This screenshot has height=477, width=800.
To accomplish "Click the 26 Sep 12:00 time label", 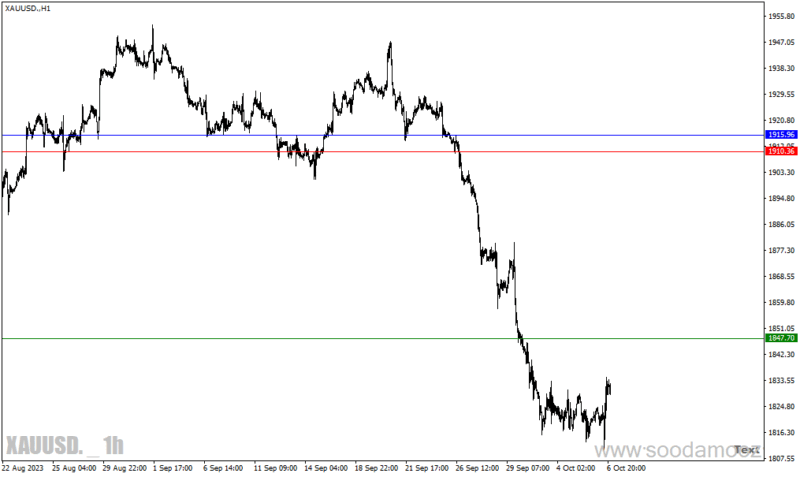I will click(x=478, y=468).
